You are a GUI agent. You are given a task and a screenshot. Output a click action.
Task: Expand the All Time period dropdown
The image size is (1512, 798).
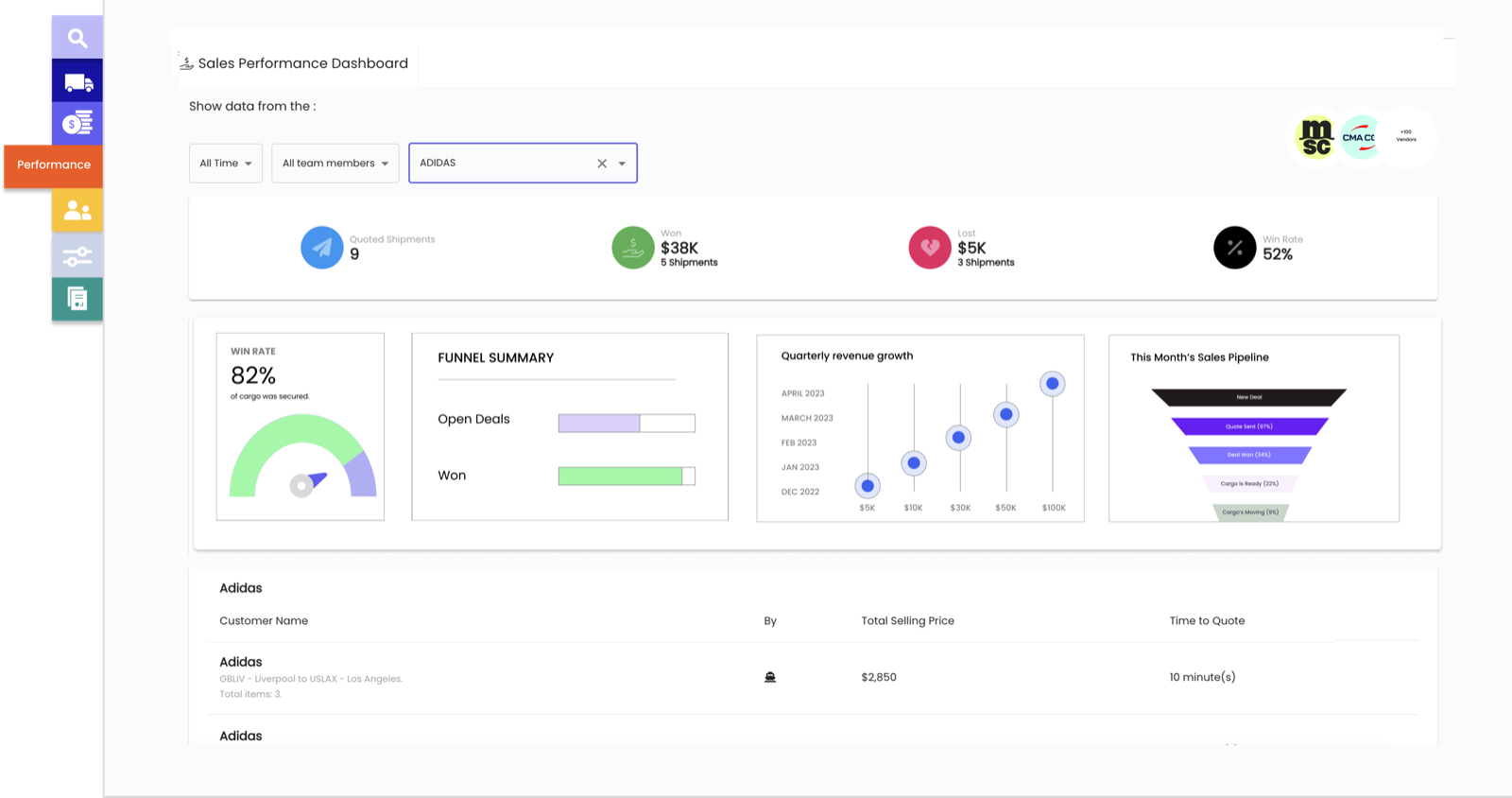pyautogui.click(x=226, y=164)
